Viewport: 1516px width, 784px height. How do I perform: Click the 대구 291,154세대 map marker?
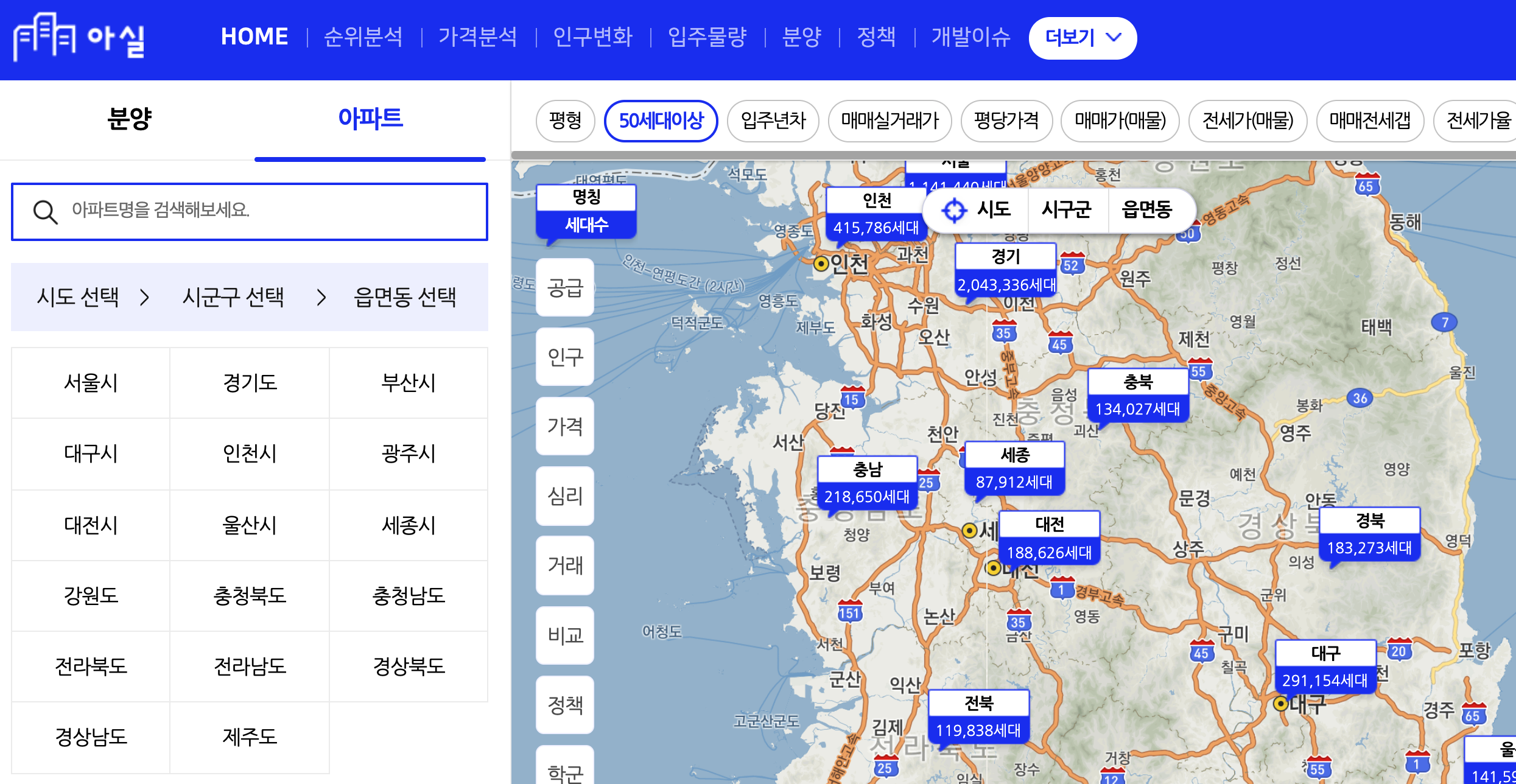coord(1325,667)
